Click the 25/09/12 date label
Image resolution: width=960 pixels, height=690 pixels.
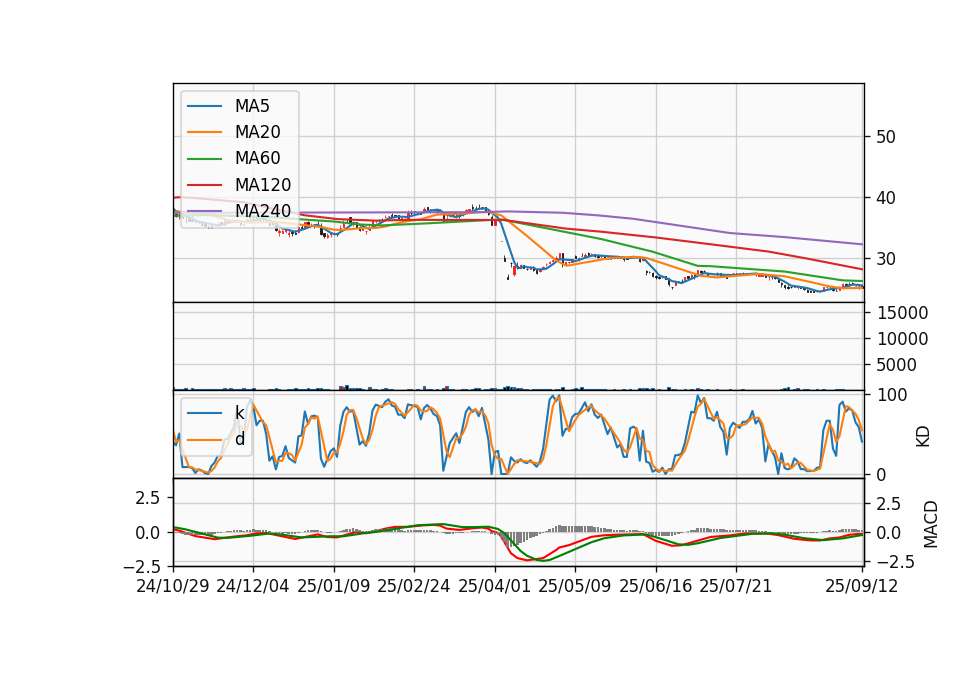[x=862, y=586]
